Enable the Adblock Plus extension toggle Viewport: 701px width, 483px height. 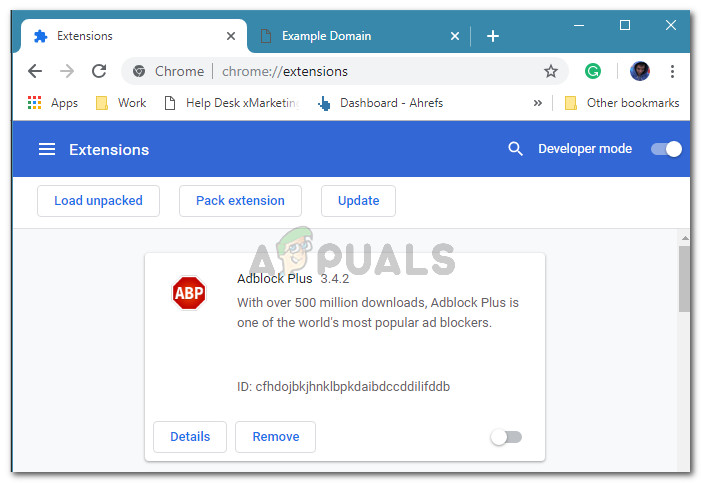pyautogui.click(x=506, y=437)
